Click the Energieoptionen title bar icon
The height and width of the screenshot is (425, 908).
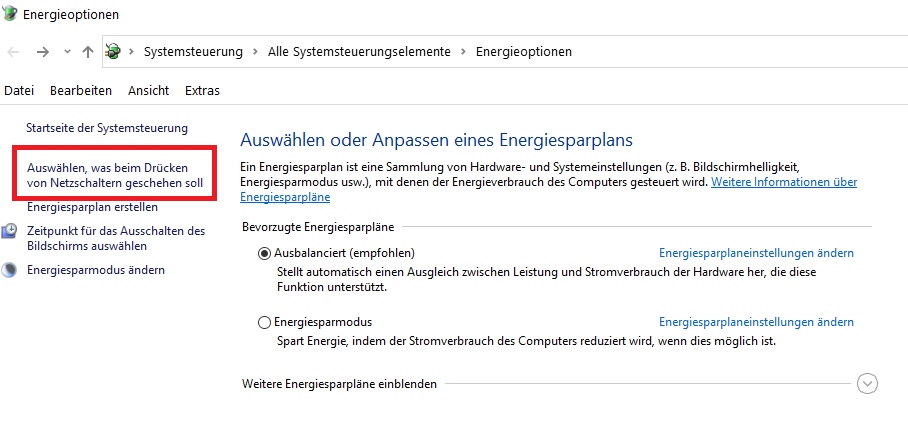point(12,15)
